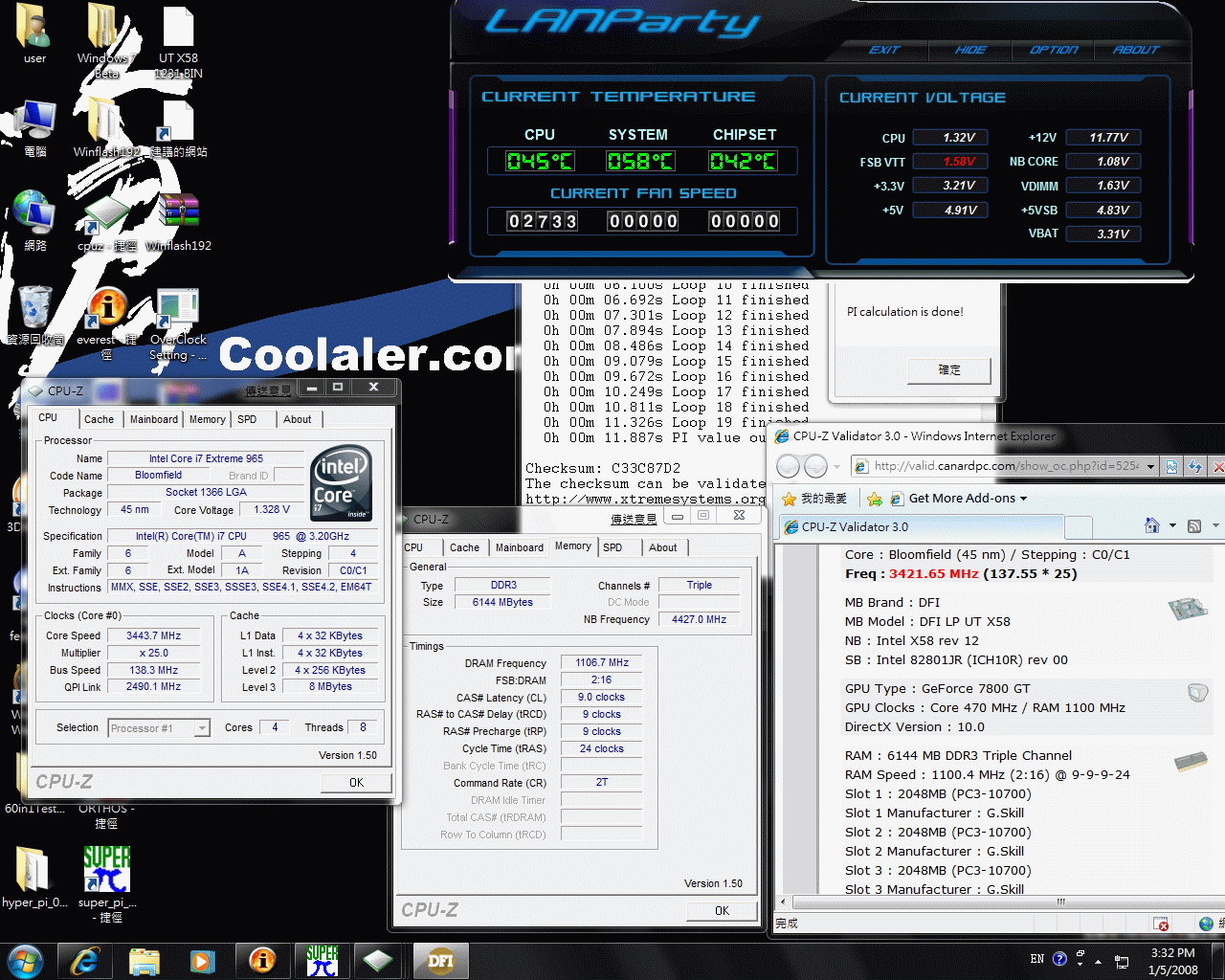Click EXIT in the LANParty panel
Image resolution: width=1225 pixels, height=980 pixels.
884,50
